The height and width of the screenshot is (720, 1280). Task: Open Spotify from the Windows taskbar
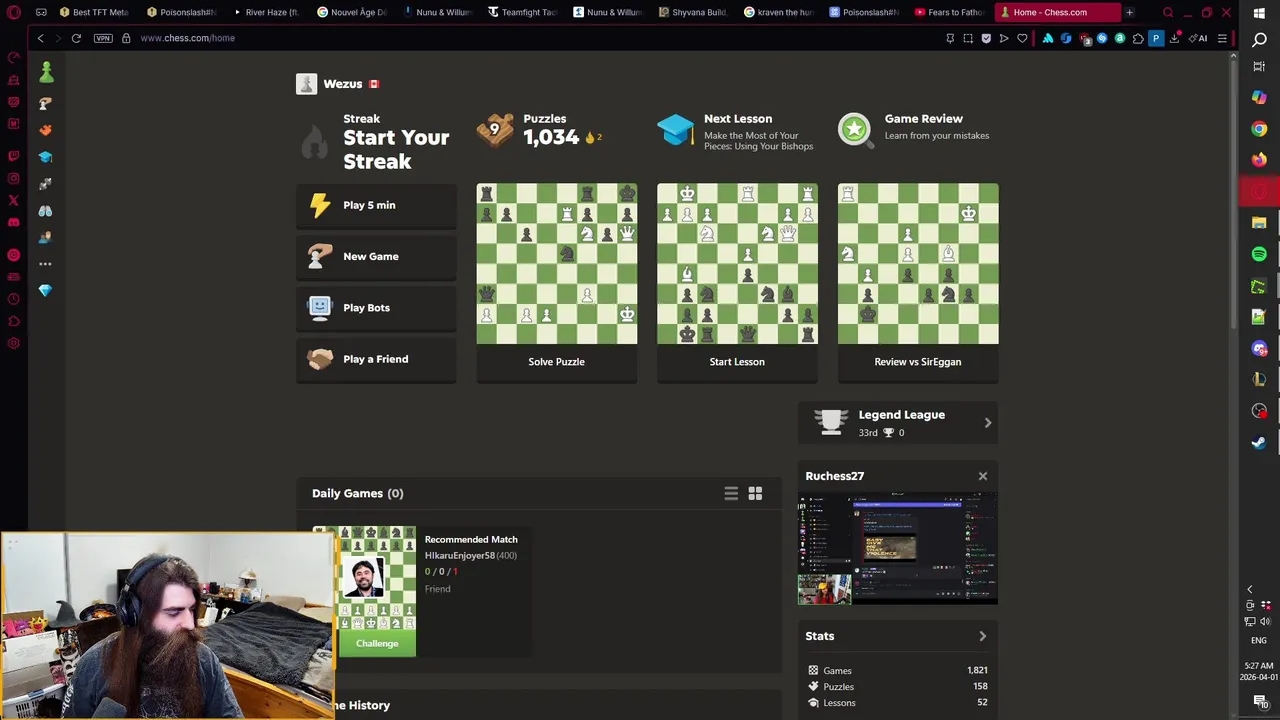(1259, 254)
